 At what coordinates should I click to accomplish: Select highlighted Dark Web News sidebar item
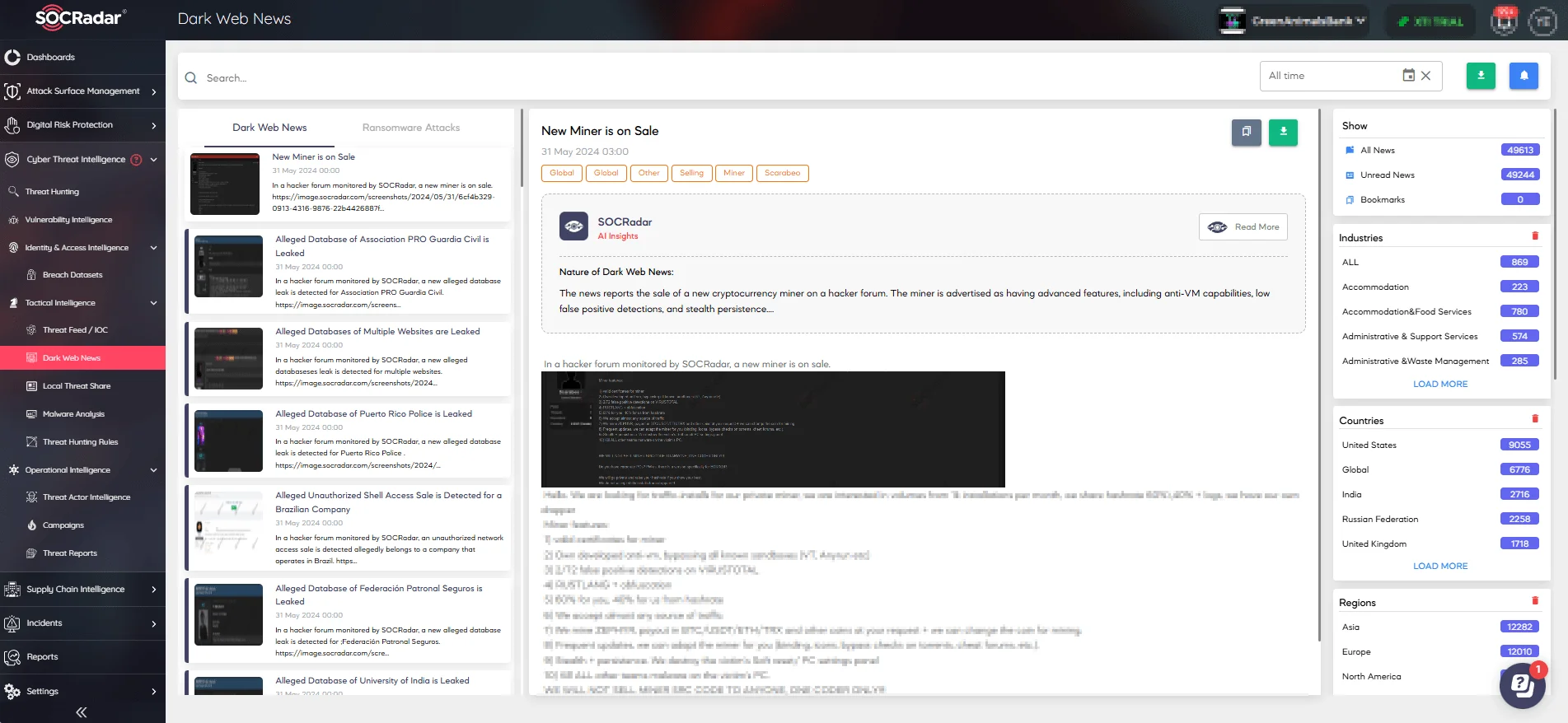point(82,358)
